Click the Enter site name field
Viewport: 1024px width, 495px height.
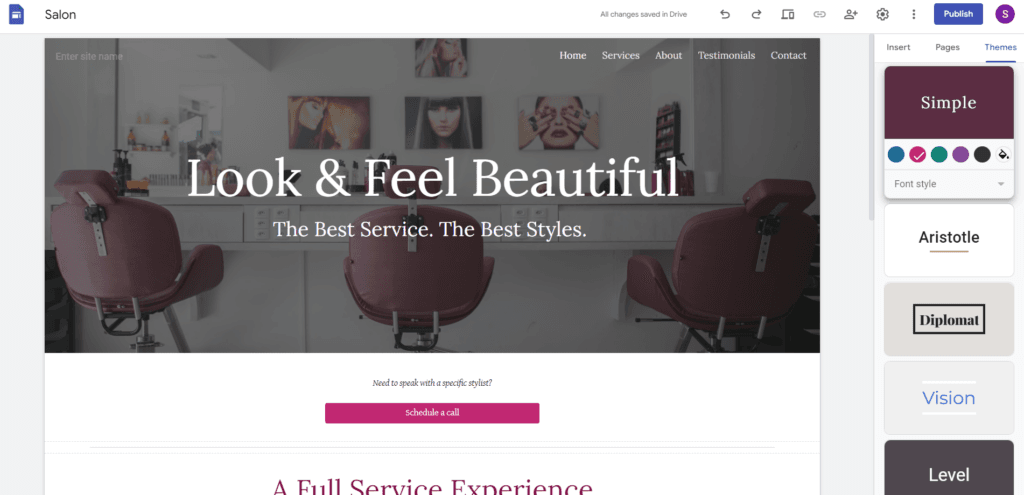coord(89,56)
